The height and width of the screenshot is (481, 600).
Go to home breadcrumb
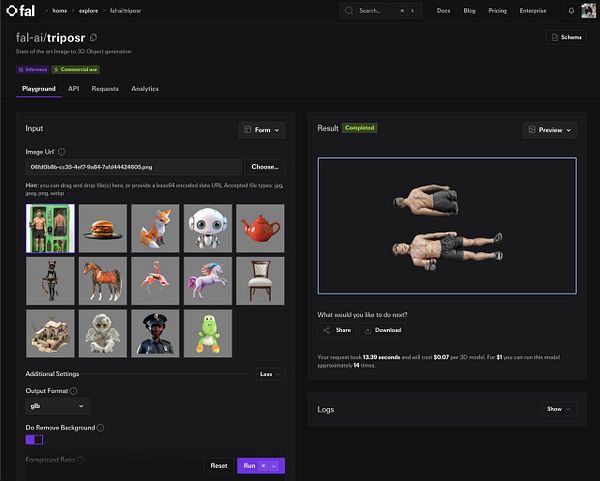(x=60, y=11)
